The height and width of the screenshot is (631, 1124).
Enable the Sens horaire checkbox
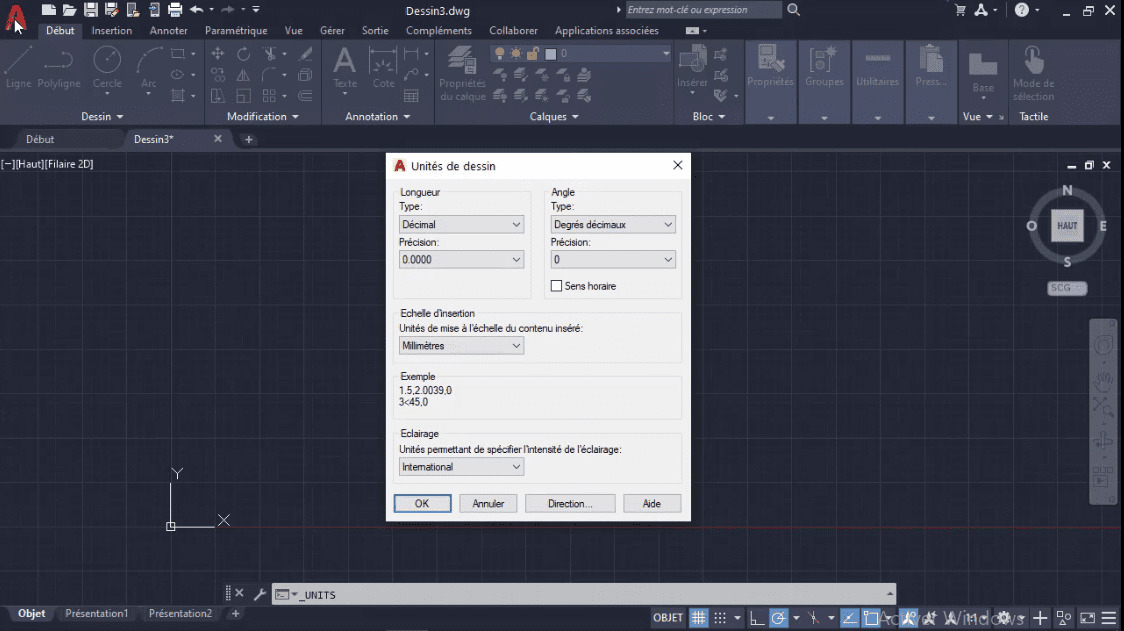557,286
